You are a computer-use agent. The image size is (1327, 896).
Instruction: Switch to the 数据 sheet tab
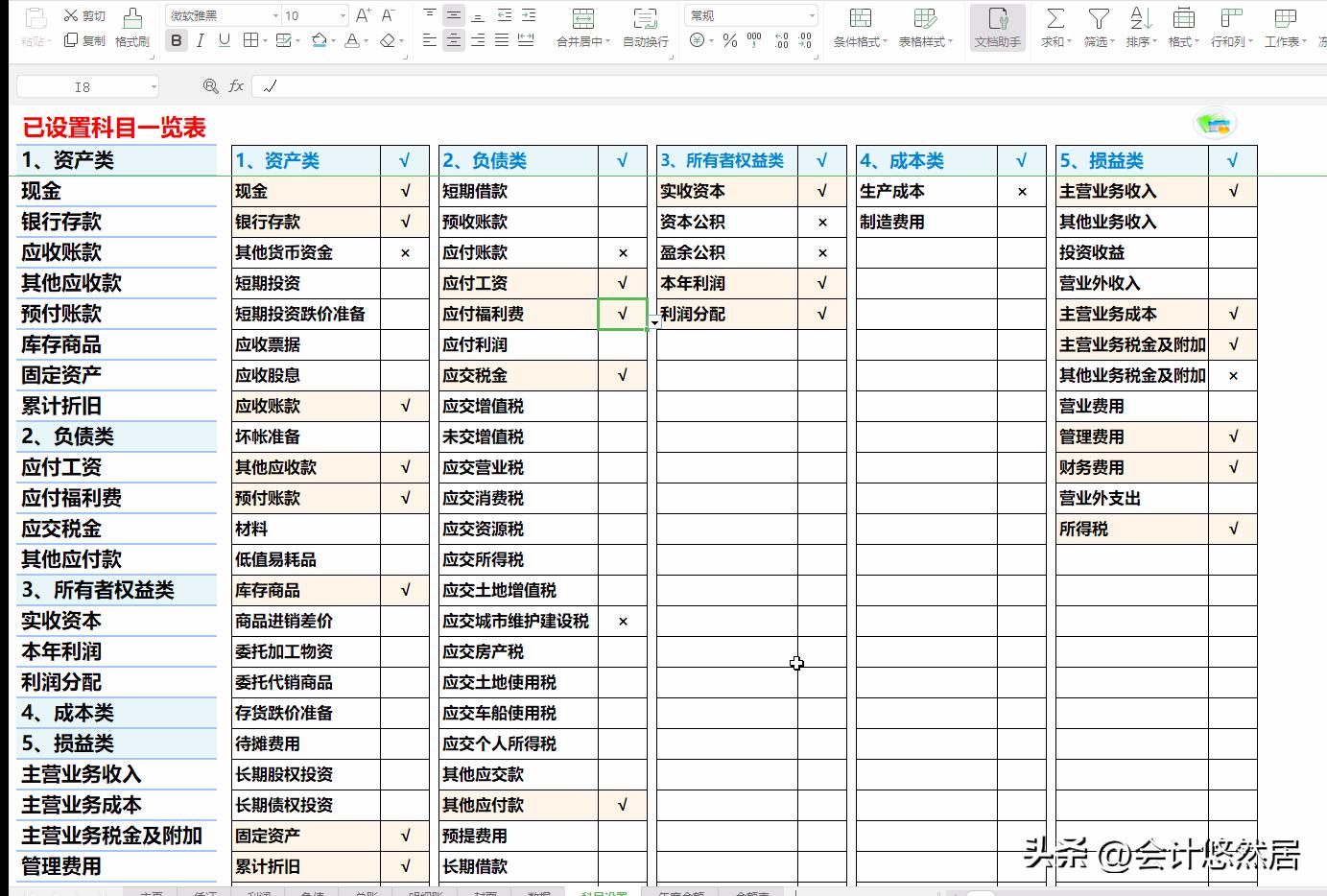[539, 892]
